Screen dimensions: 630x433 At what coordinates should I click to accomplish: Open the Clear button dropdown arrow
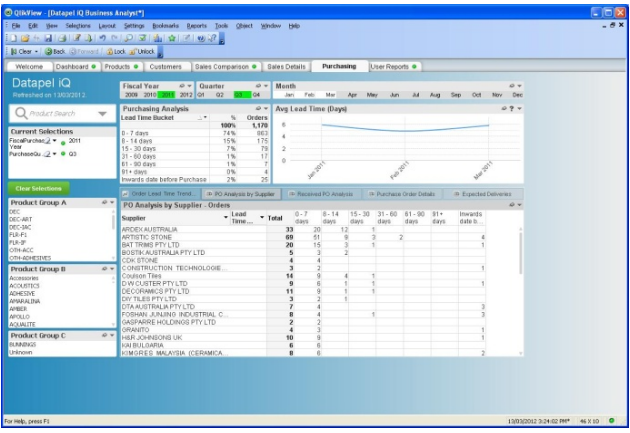click(x=37, y=51)
